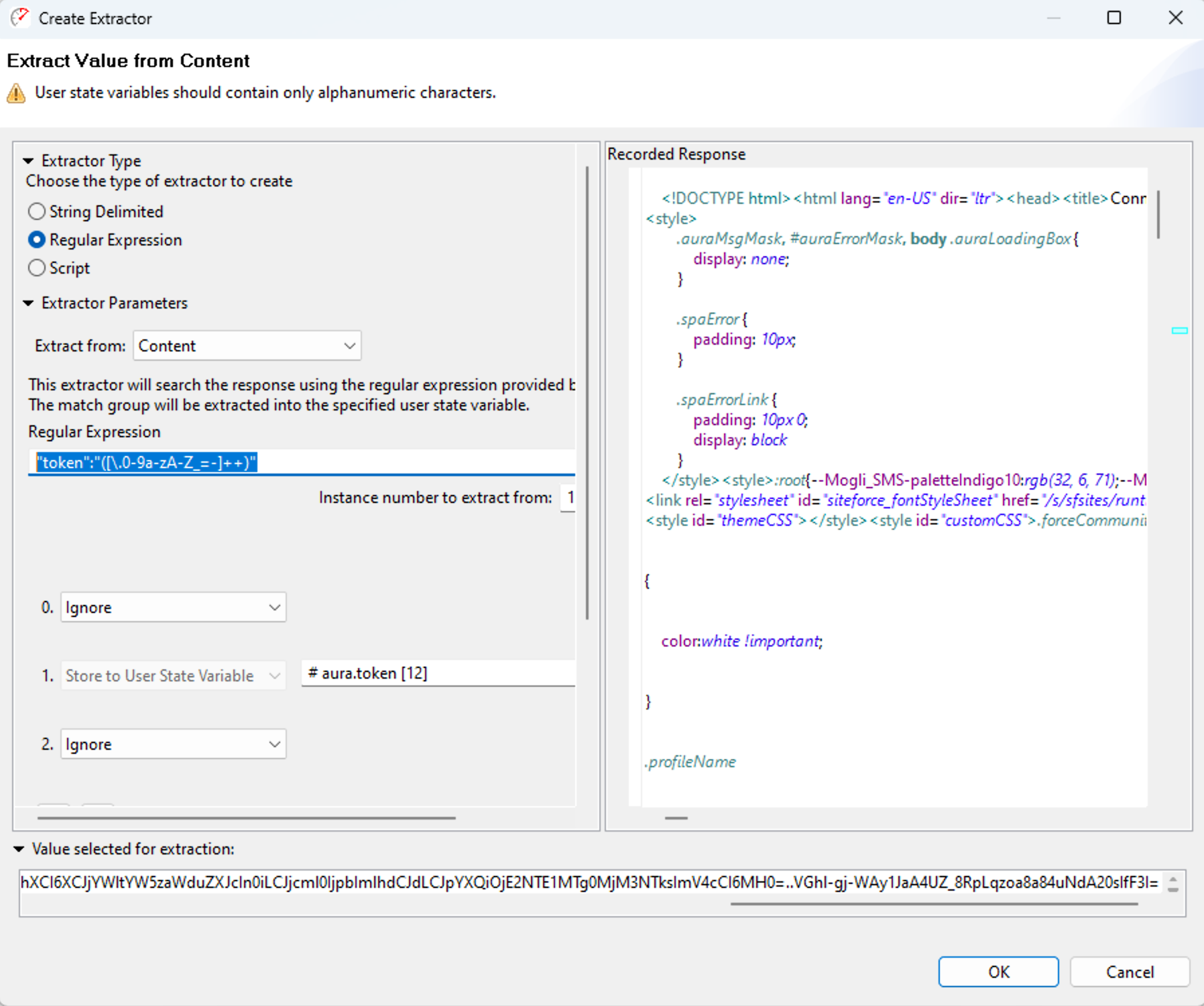The image size is (1204, 1006).
Task: Click the left panel vertical scrollbar
Action: click(x=587, y=393)
